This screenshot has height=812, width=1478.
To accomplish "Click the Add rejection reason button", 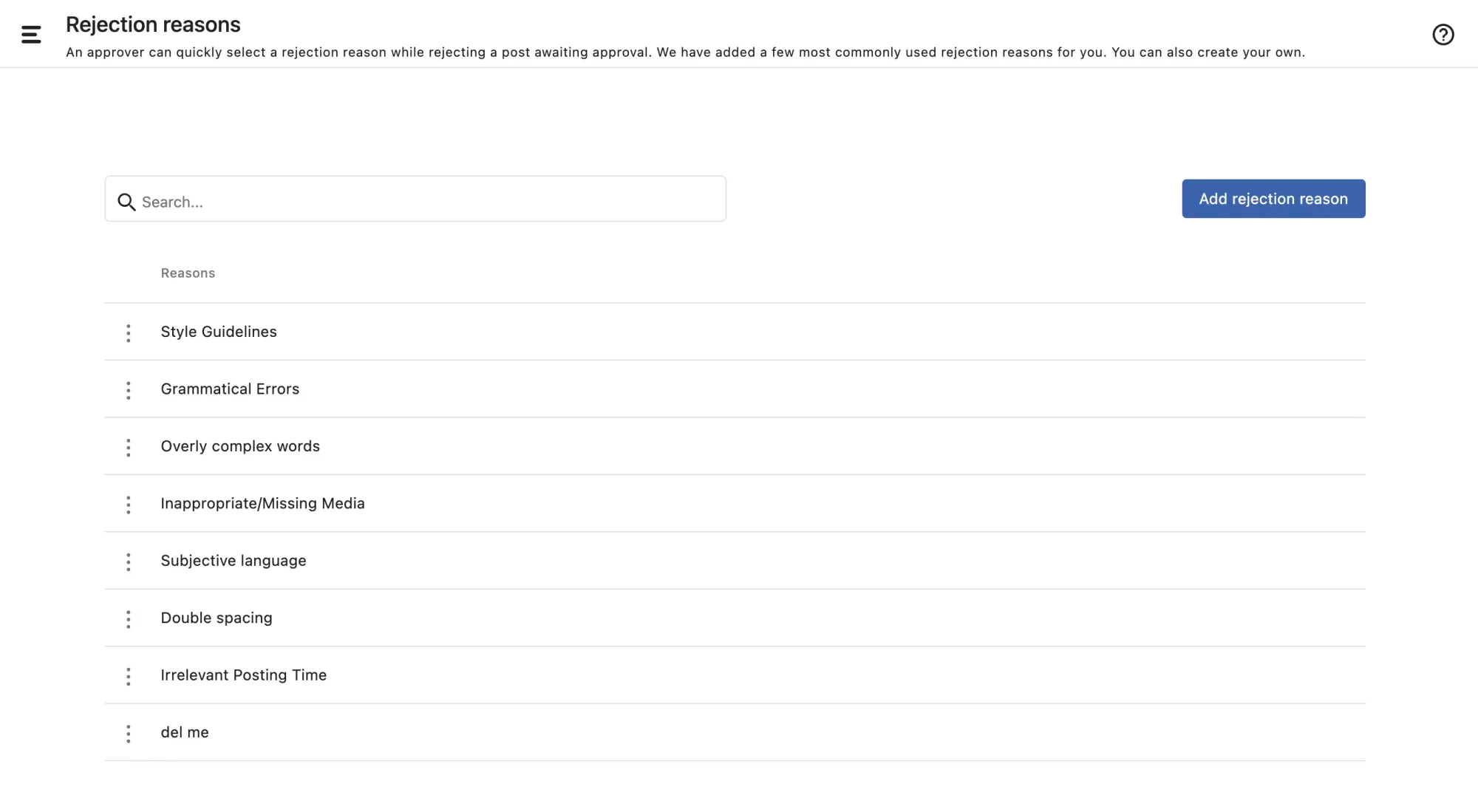I will tap(1273, 199).
